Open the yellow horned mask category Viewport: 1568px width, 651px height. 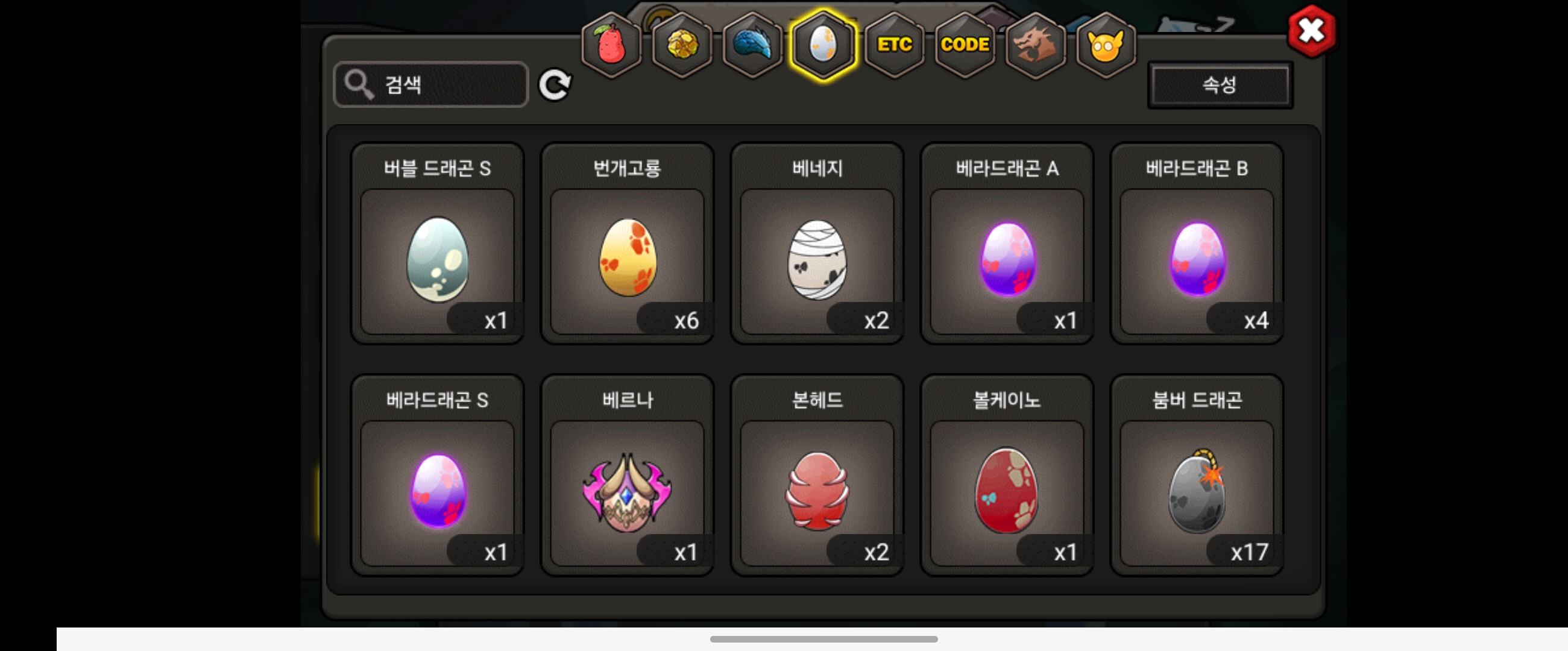coord(1106,45)
